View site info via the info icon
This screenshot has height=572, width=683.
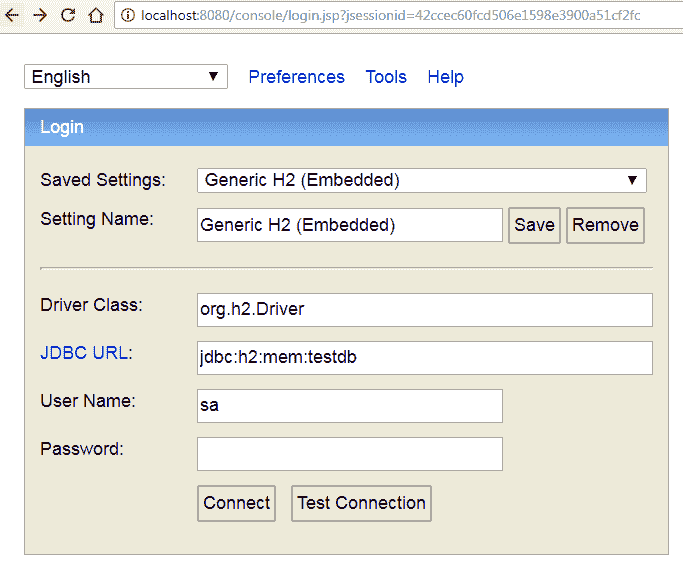coord(128,15)
